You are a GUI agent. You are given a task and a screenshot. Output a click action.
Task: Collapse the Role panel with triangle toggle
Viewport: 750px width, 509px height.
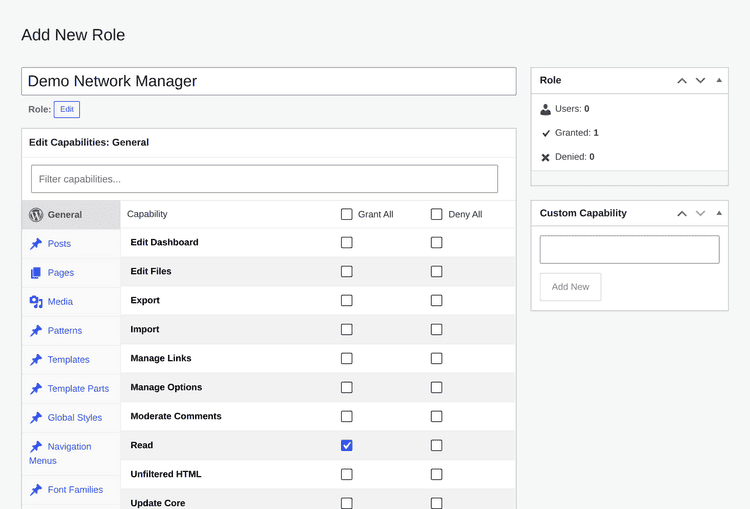719,80
